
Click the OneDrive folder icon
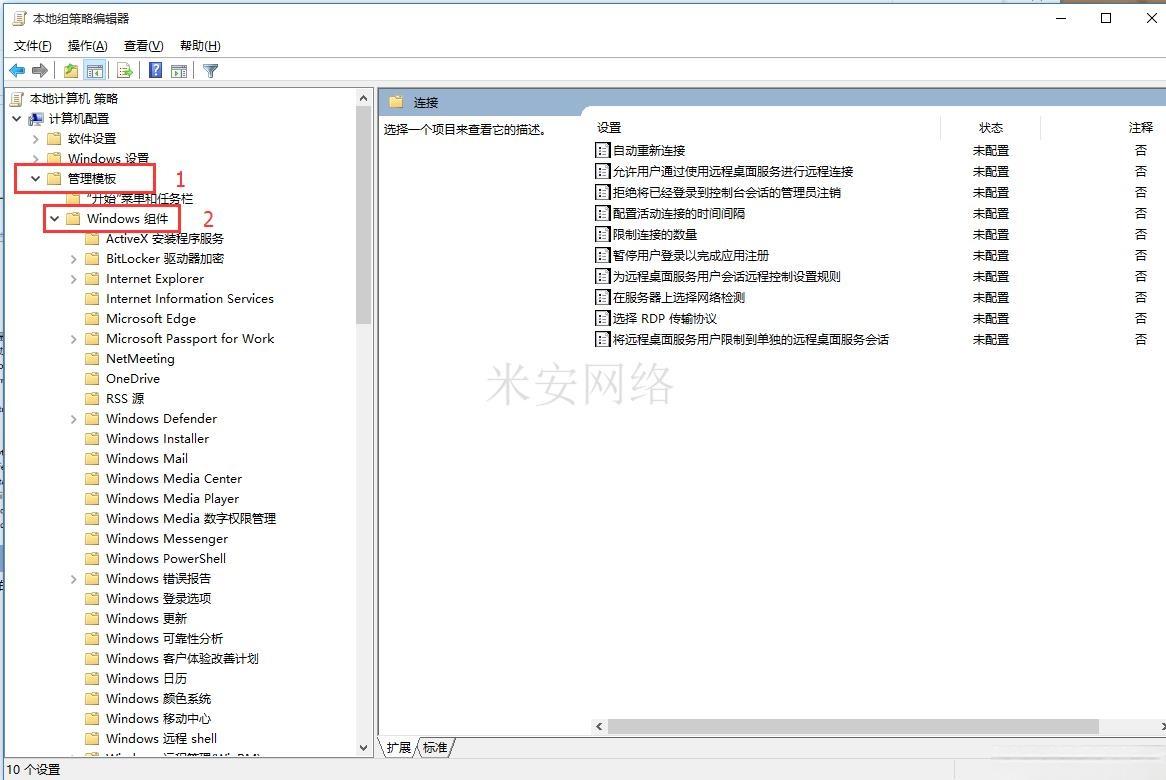click(x=92, y=378)
